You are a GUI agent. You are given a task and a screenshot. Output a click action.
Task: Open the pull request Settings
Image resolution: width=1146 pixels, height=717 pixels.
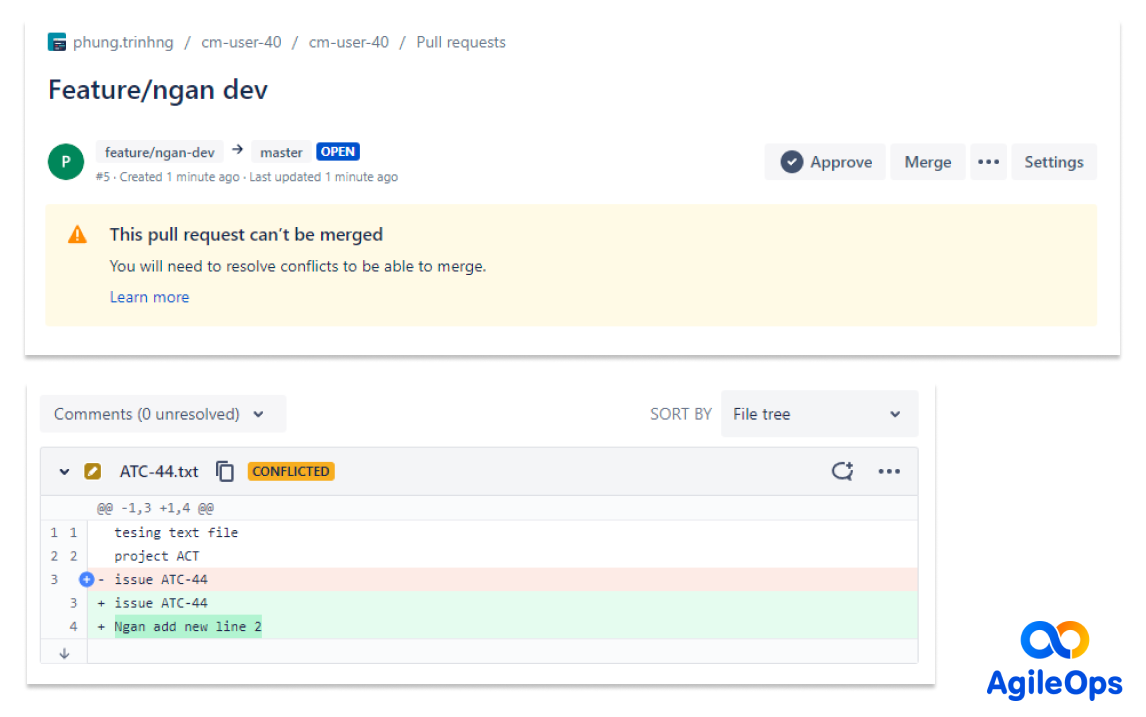[x=1054, y=161]
